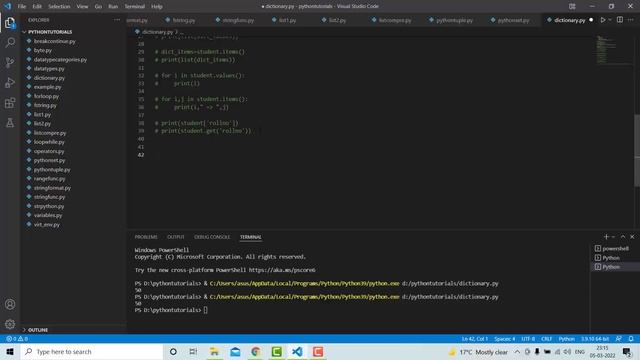Viewport: 640px width, 360px height.
Task: Open the View menu
Action: click(82, 7)
